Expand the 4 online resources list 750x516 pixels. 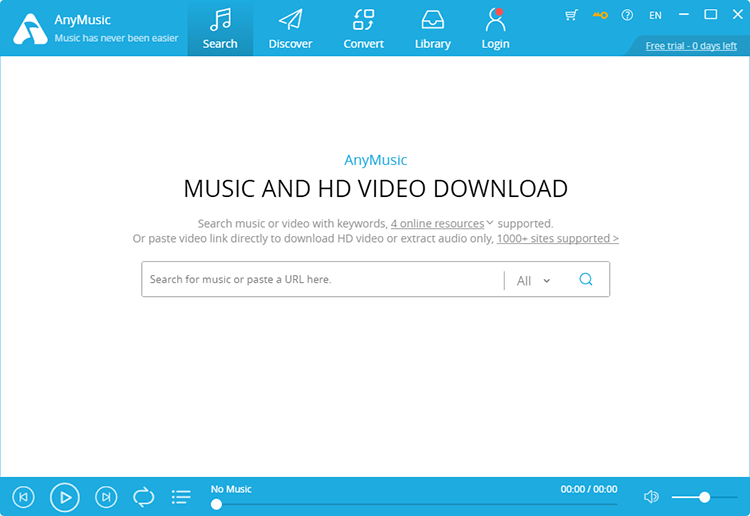point(441,223)
